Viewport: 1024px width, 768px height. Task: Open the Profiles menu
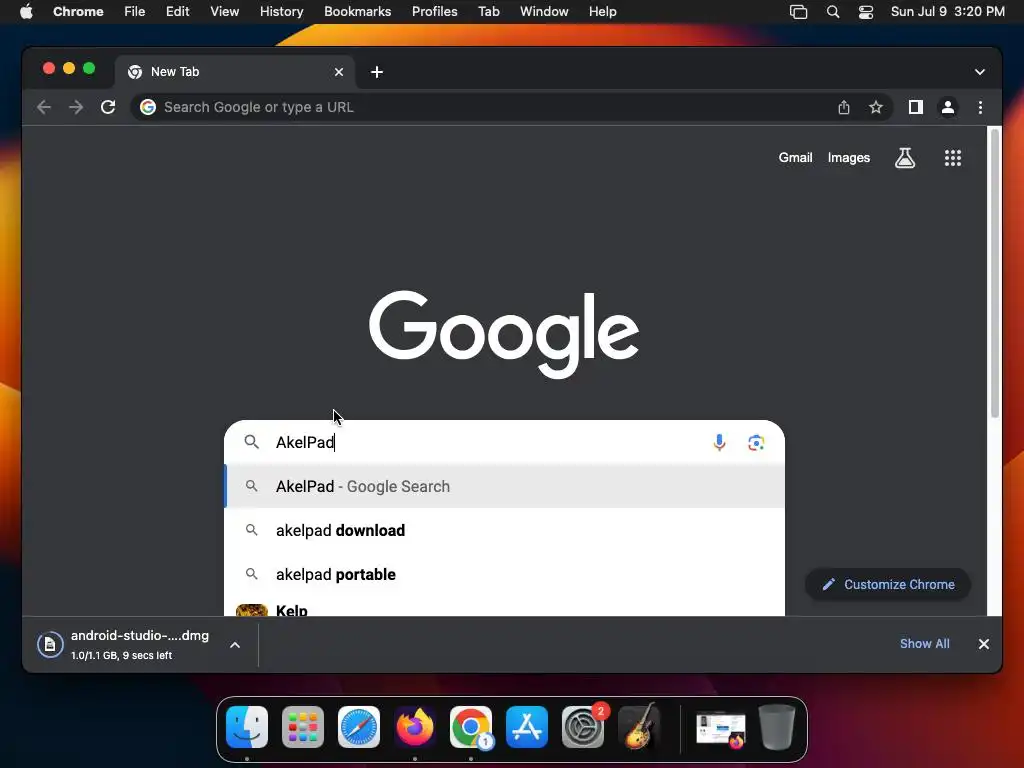pyautogui.click(x=434, y=12)
